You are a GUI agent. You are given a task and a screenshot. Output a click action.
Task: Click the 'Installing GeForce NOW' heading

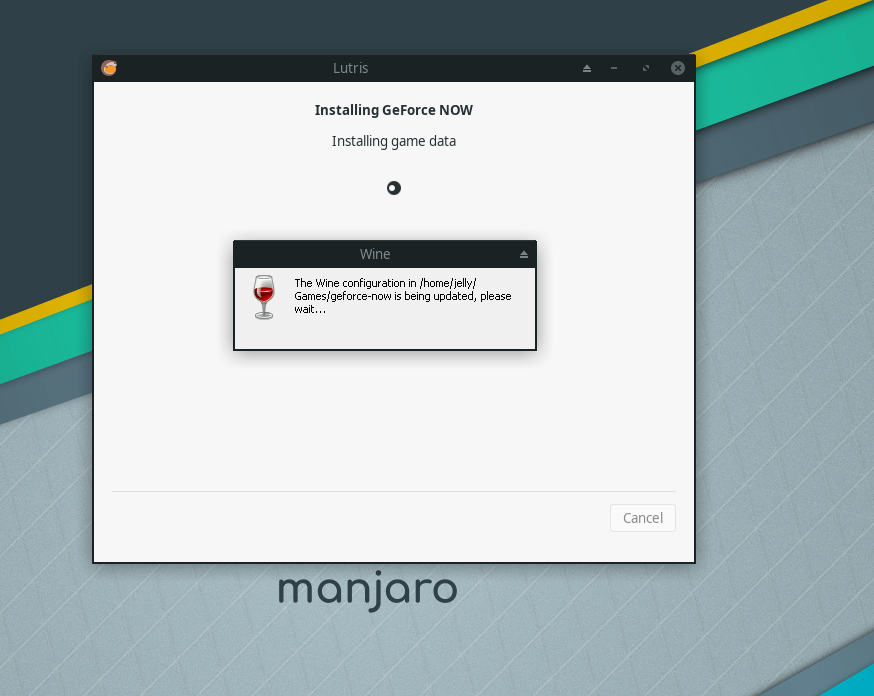394,110
